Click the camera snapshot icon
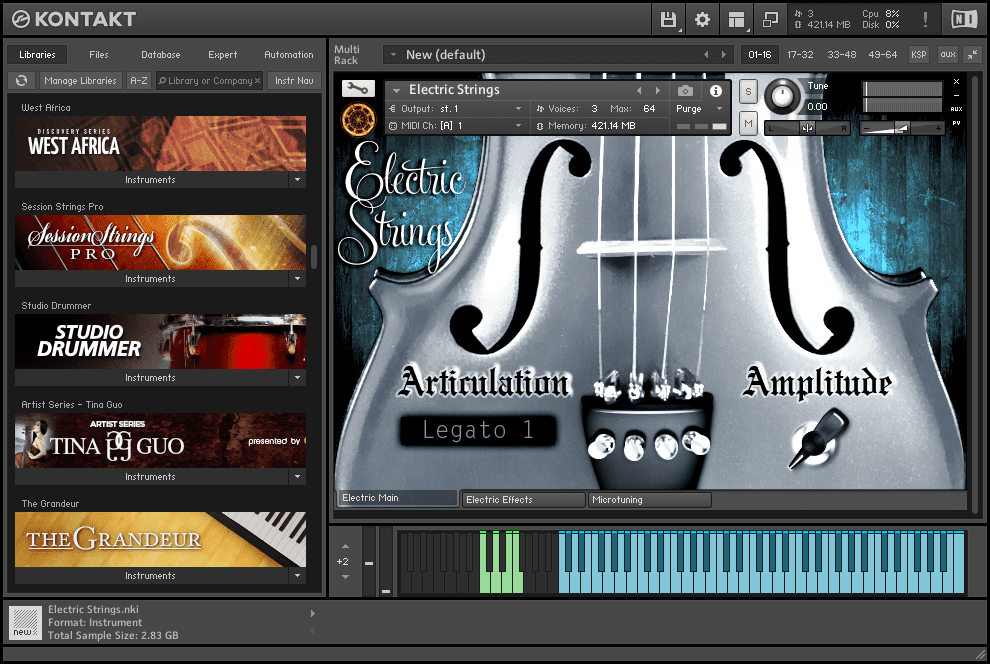 [684, 91]
